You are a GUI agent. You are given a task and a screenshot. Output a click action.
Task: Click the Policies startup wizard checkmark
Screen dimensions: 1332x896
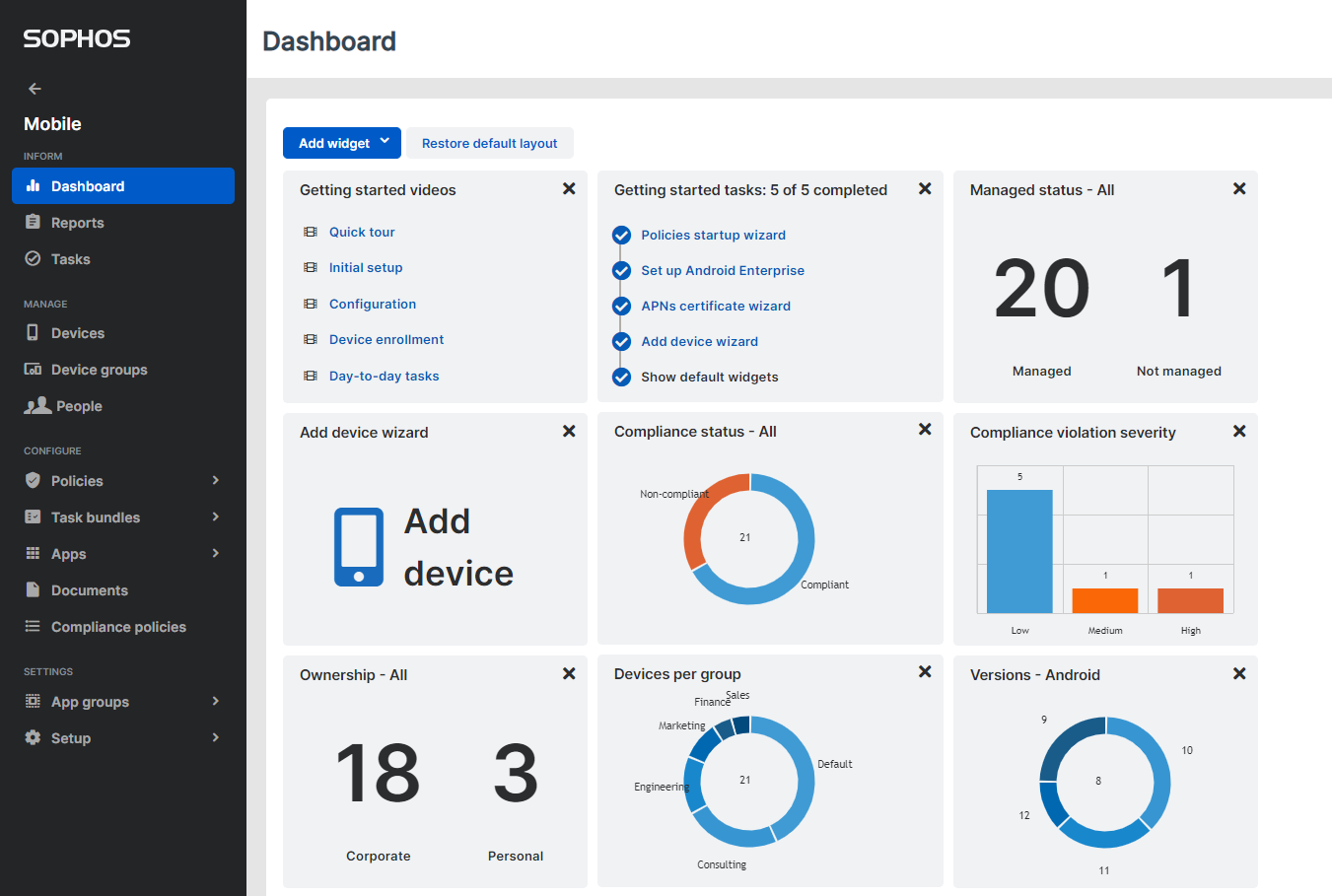point(621,235)
